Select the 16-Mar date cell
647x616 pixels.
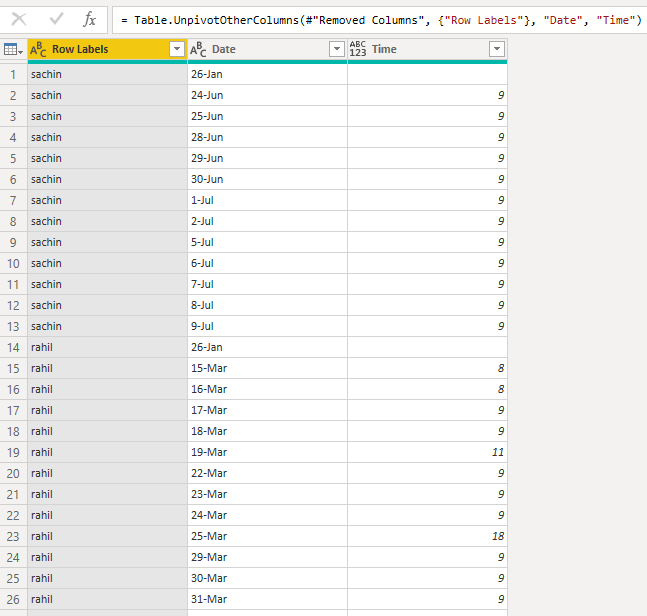coord(267,390)
